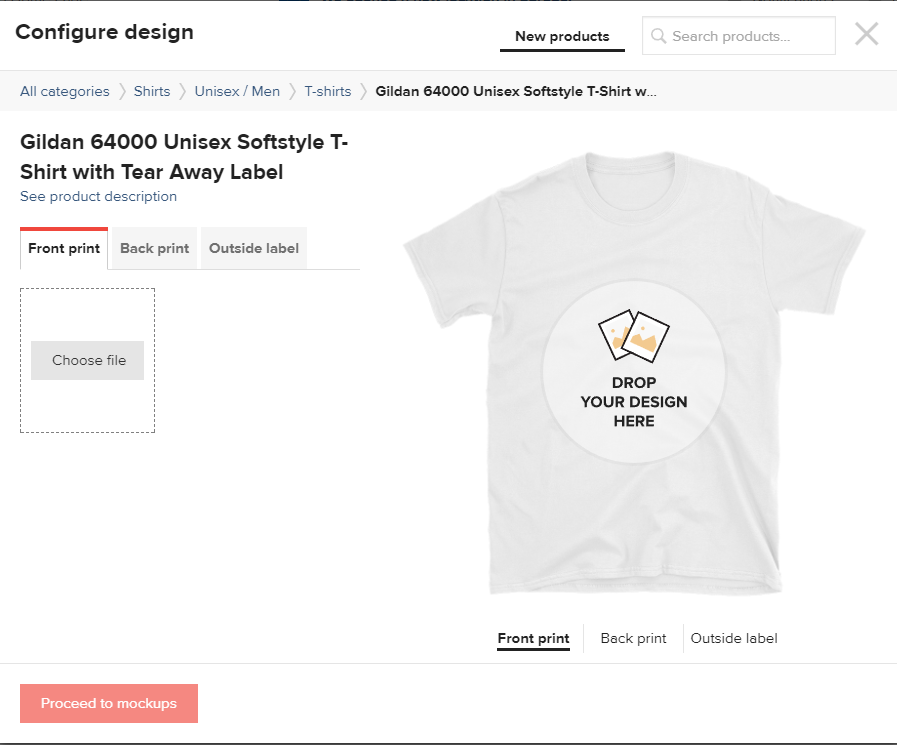Click the Gildan 64000 product title heading
897x745 pixels.
click(x=184, y=157)
